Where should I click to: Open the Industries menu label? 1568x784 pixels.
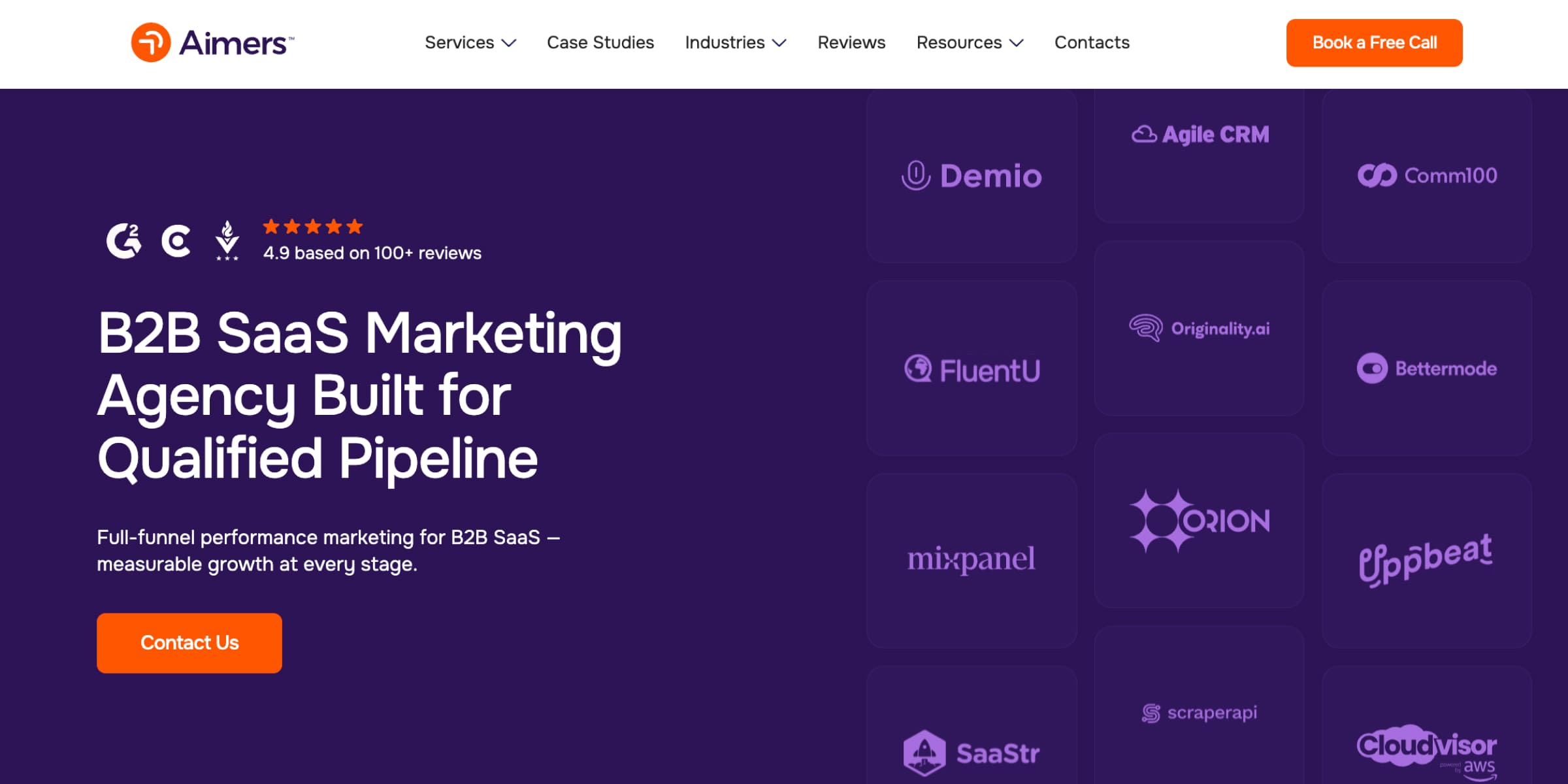pyautogui.click(x=725, y=42)
